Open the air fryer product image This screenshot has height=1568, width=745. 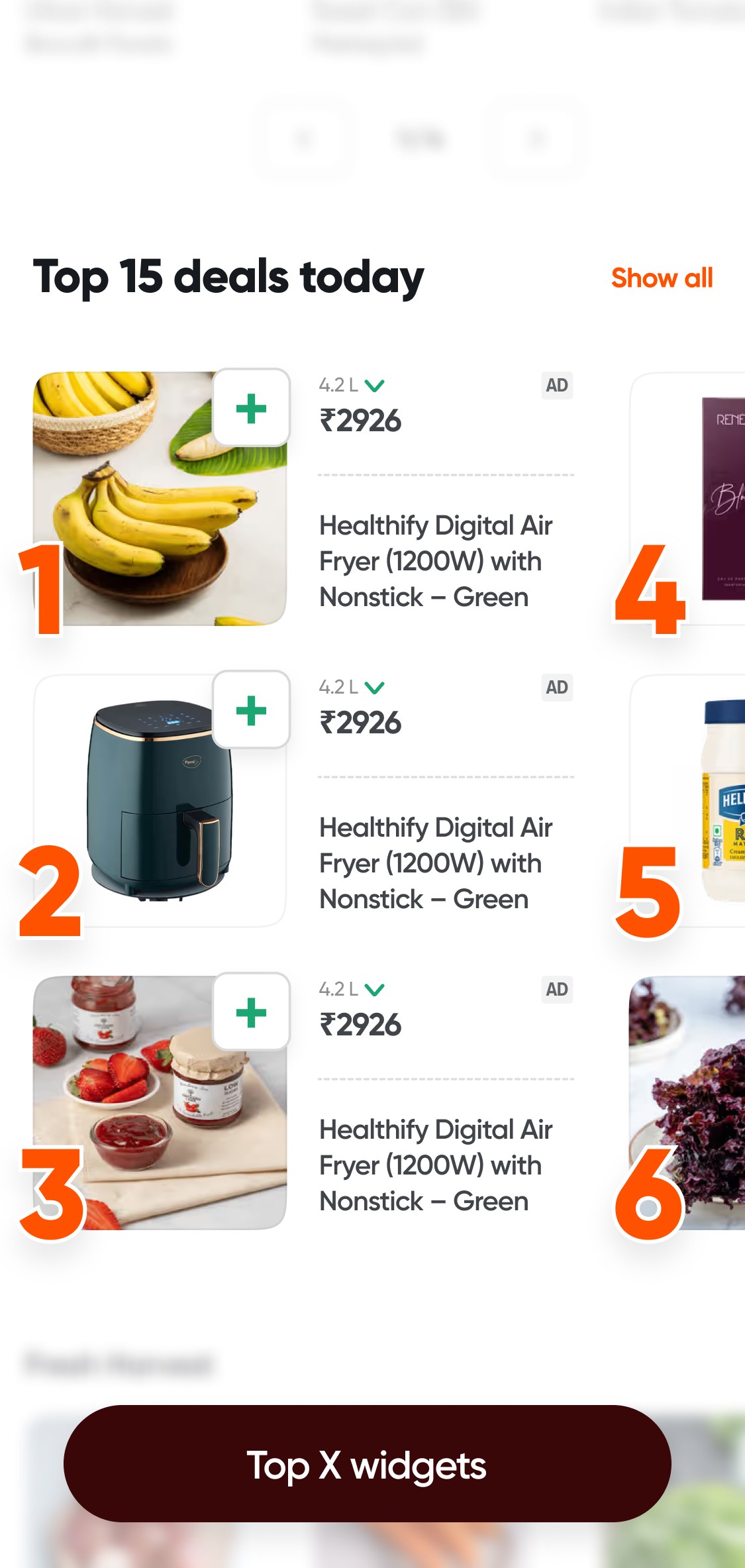160,801
